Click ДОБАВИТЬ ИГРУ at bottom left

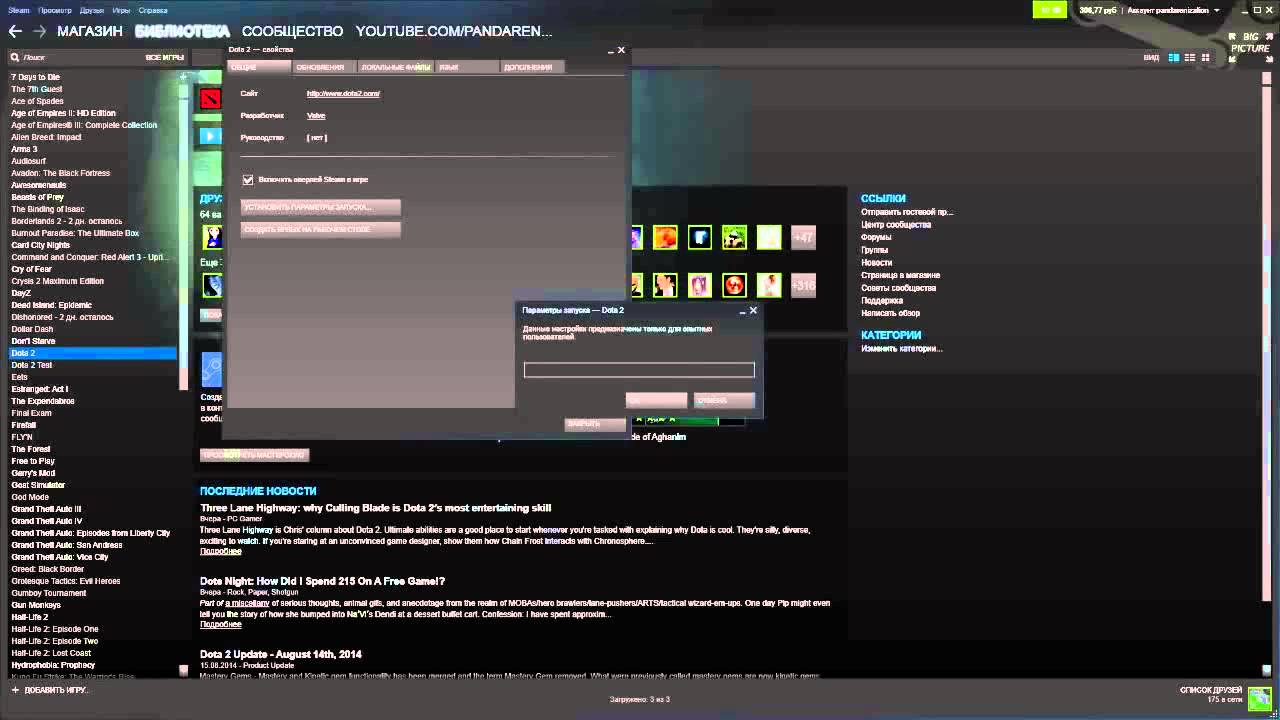click(x=56, y=690)
